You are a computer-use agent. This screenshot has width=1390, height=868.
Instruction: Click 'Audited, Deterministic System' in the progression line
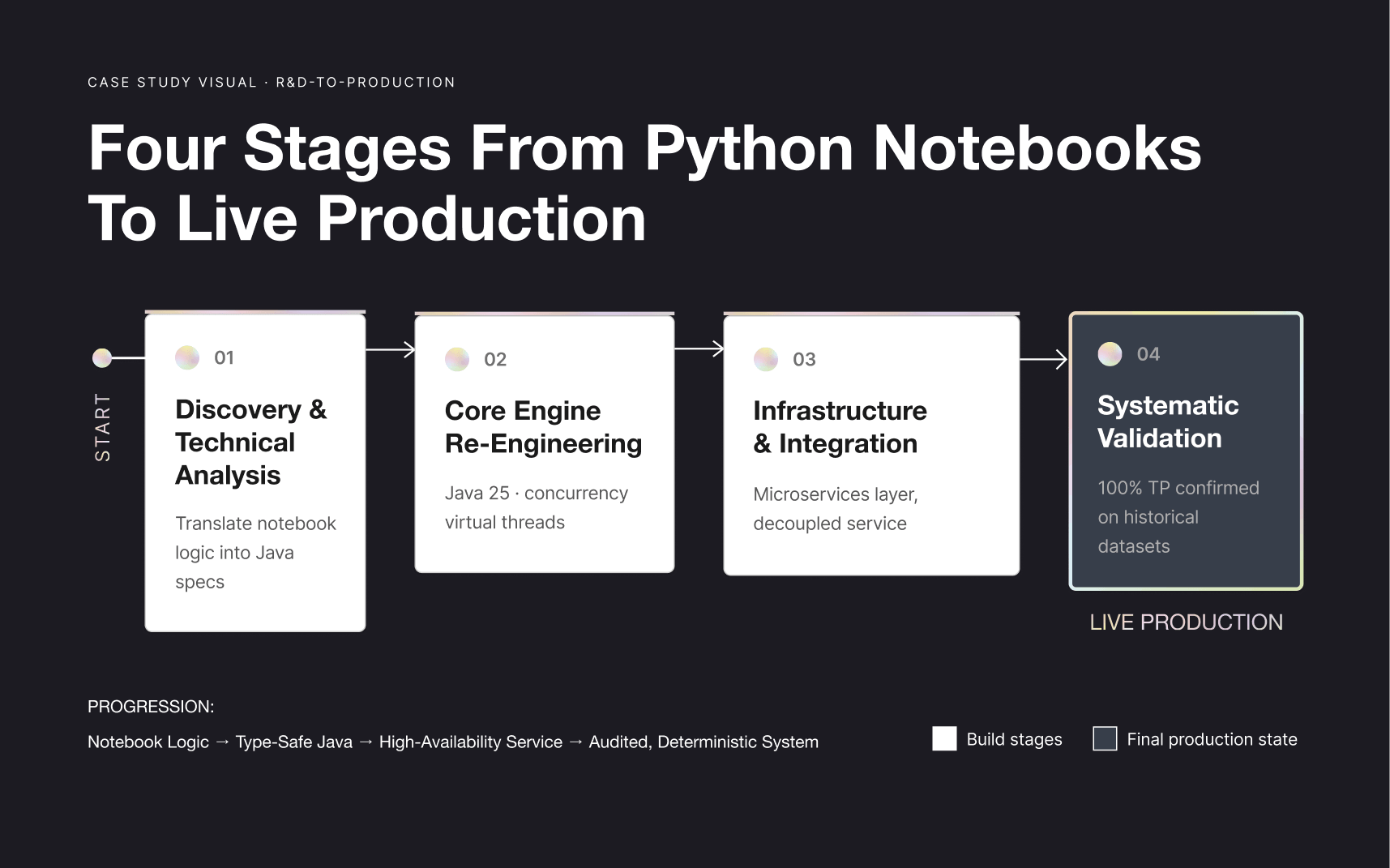pos(704,742)
